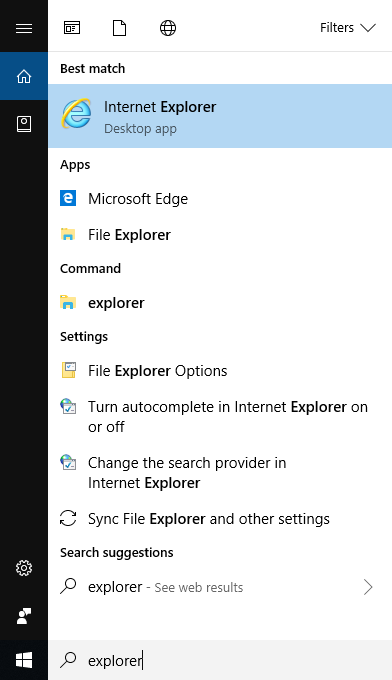Filter results by Apps icon
392x680 pixels.
72,28
